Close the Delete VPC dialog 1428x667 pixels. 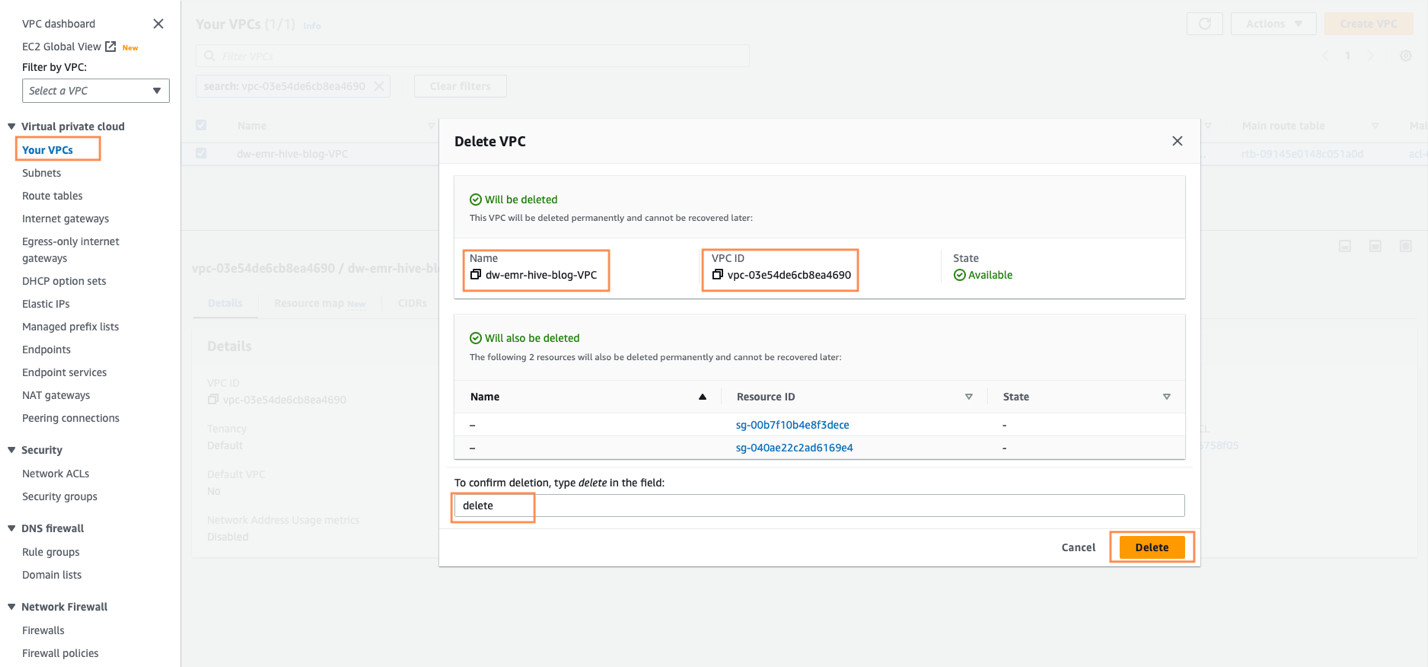(1177, 141)
